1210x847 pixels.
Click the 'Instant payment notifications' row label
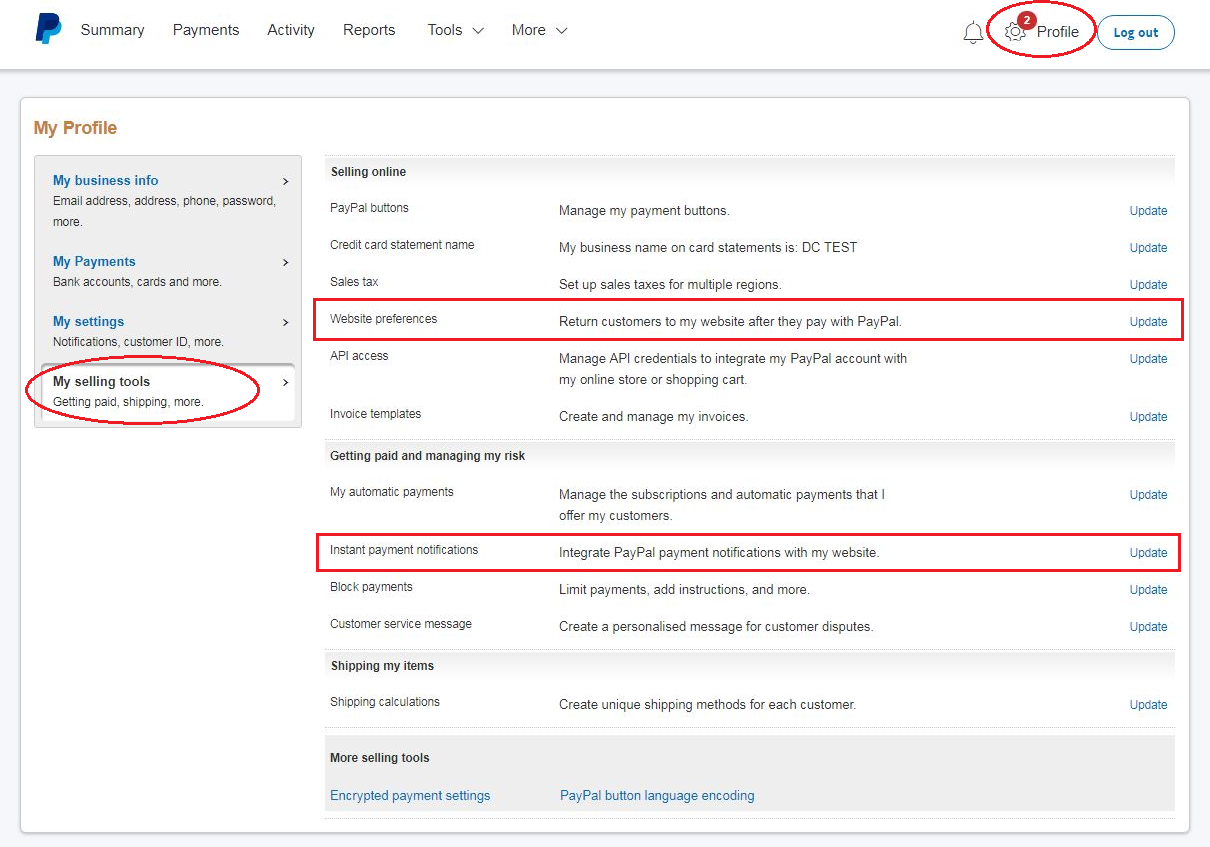404,550
